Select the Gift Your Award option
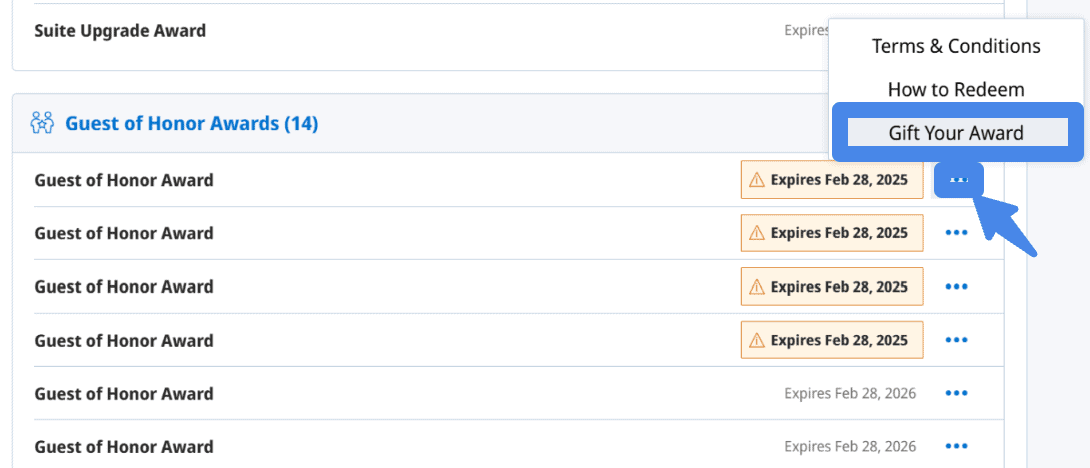 click(956, 133)
